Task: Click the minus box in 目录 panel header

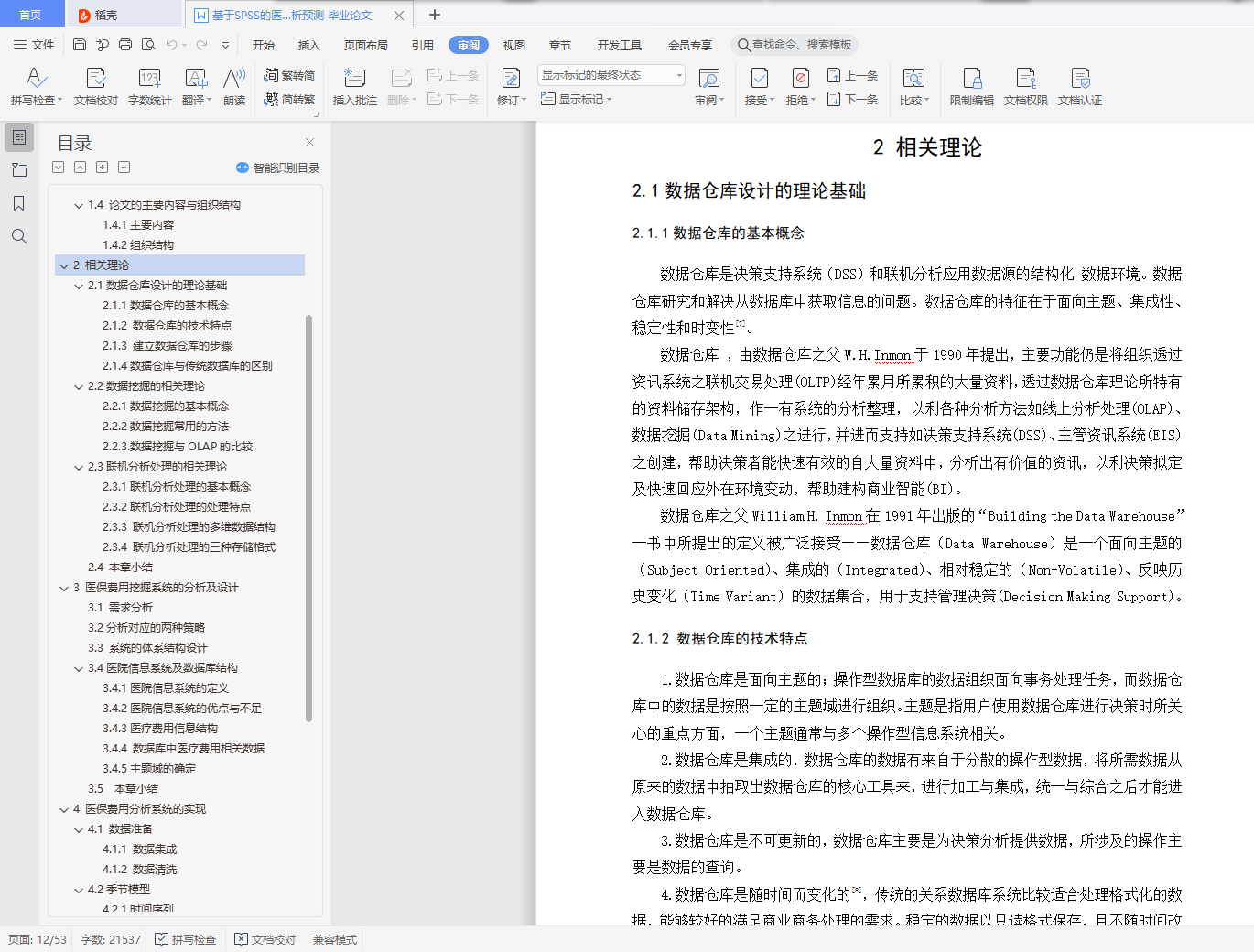Action: pyautogui.click(x=124, y=168)
